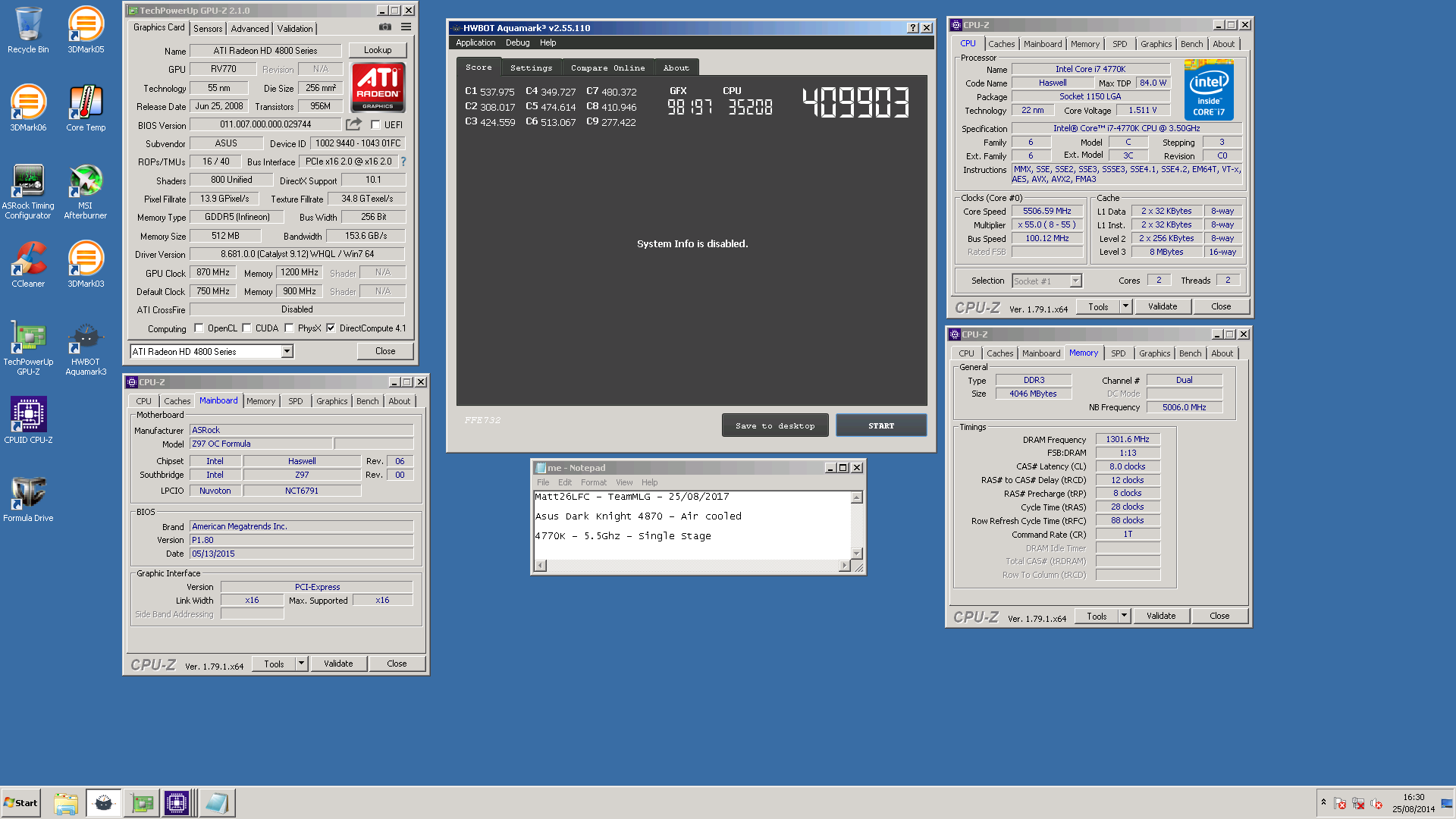Click volume icon in system tray

pos(1377,803)
